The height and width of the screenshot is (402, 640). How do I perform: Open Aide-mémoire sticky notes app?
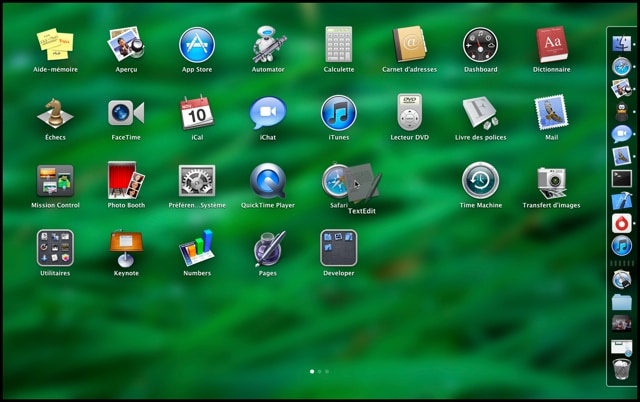click(x=55, y=44)
